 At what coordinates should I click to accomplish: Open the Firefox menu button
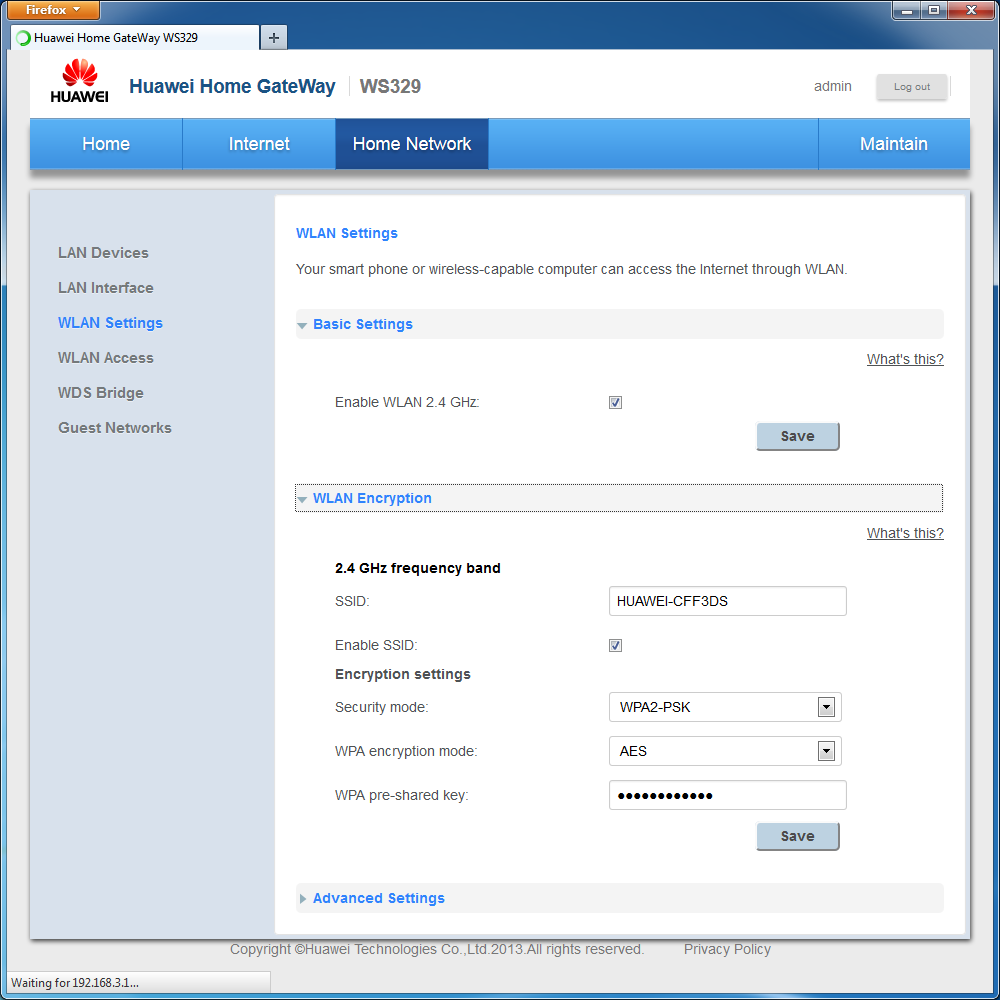coord(53,10)
